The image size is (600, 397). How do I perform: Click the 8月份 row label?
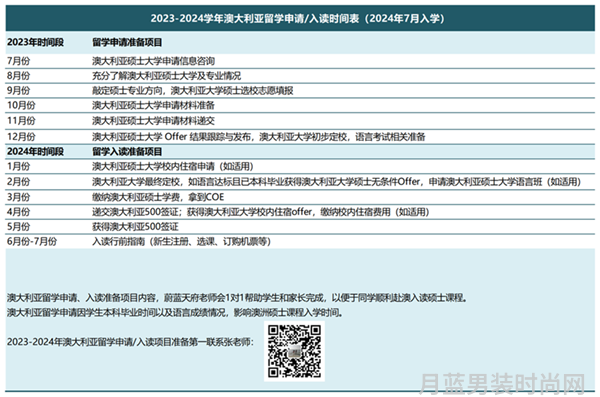pyautogui.click(x=18, y=75)
